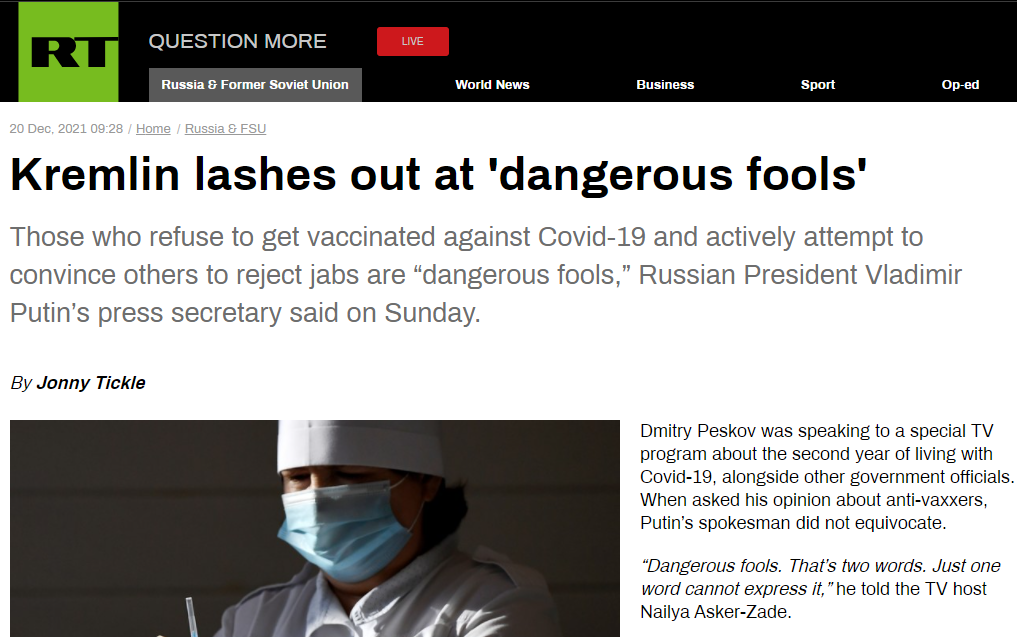Click author name Jonny Tickle
The width and height of the screenshot is (1017, 637).
(91, 383)
